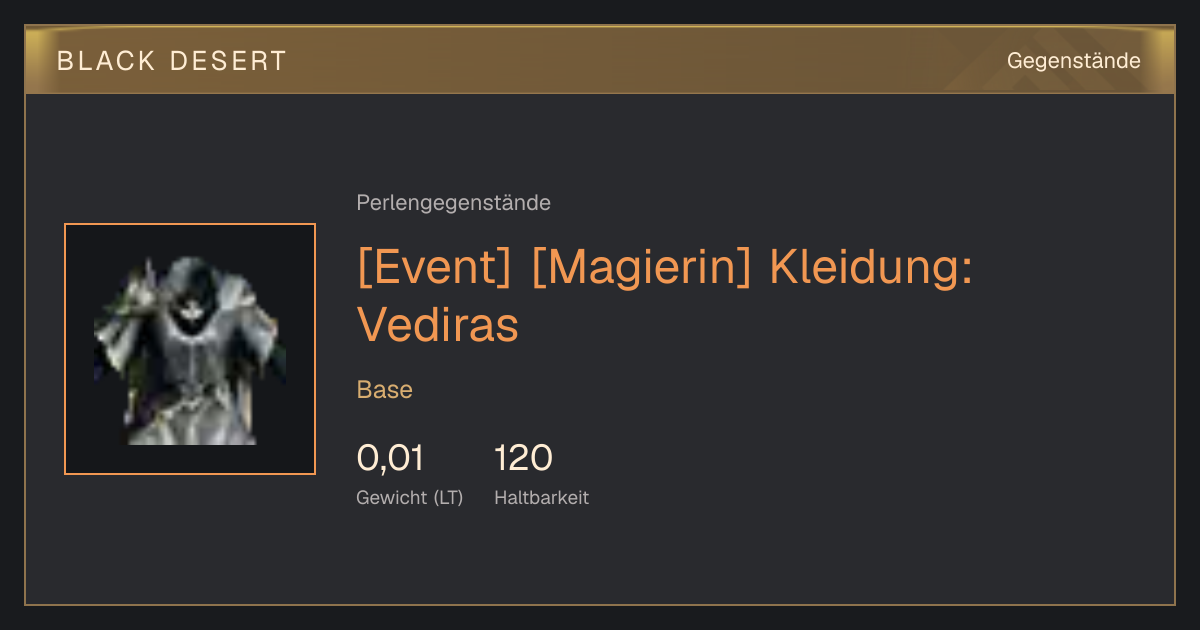
Task: Select the word Kleidung: in the title
Action: [871, 267]
